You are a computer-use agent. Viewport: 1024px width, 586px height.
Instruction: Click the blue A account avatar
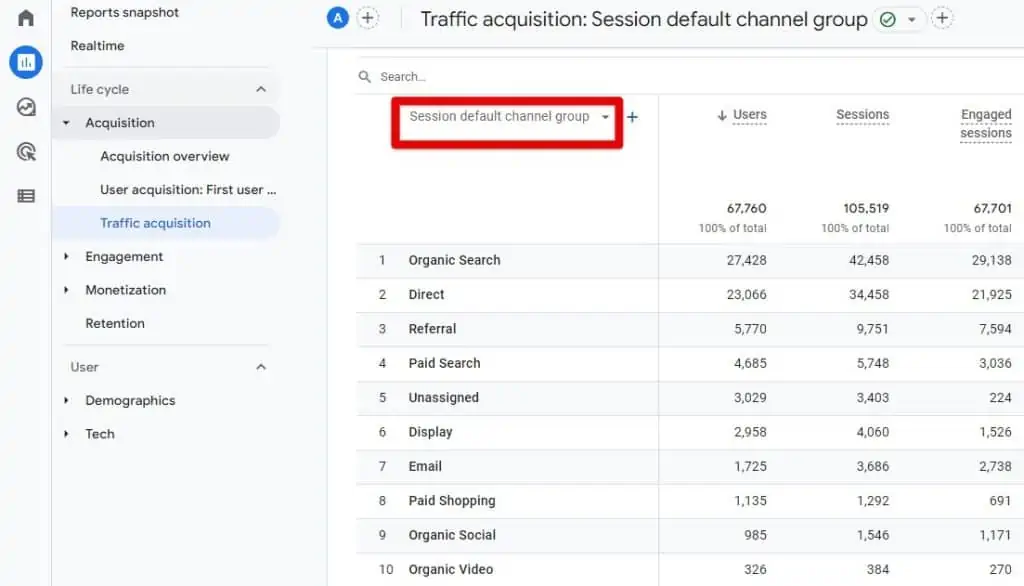click(x=337, y=17)
